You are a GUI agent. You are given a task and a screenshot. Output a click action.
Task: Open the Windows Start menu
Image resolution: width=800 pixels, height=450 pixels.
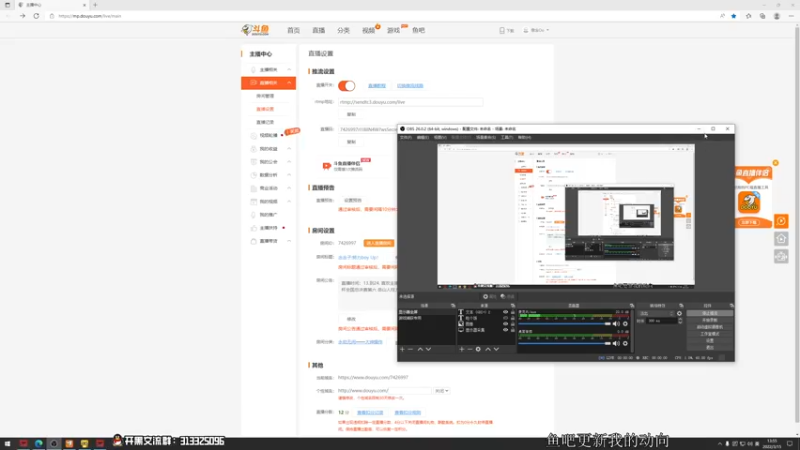[7, 443]
